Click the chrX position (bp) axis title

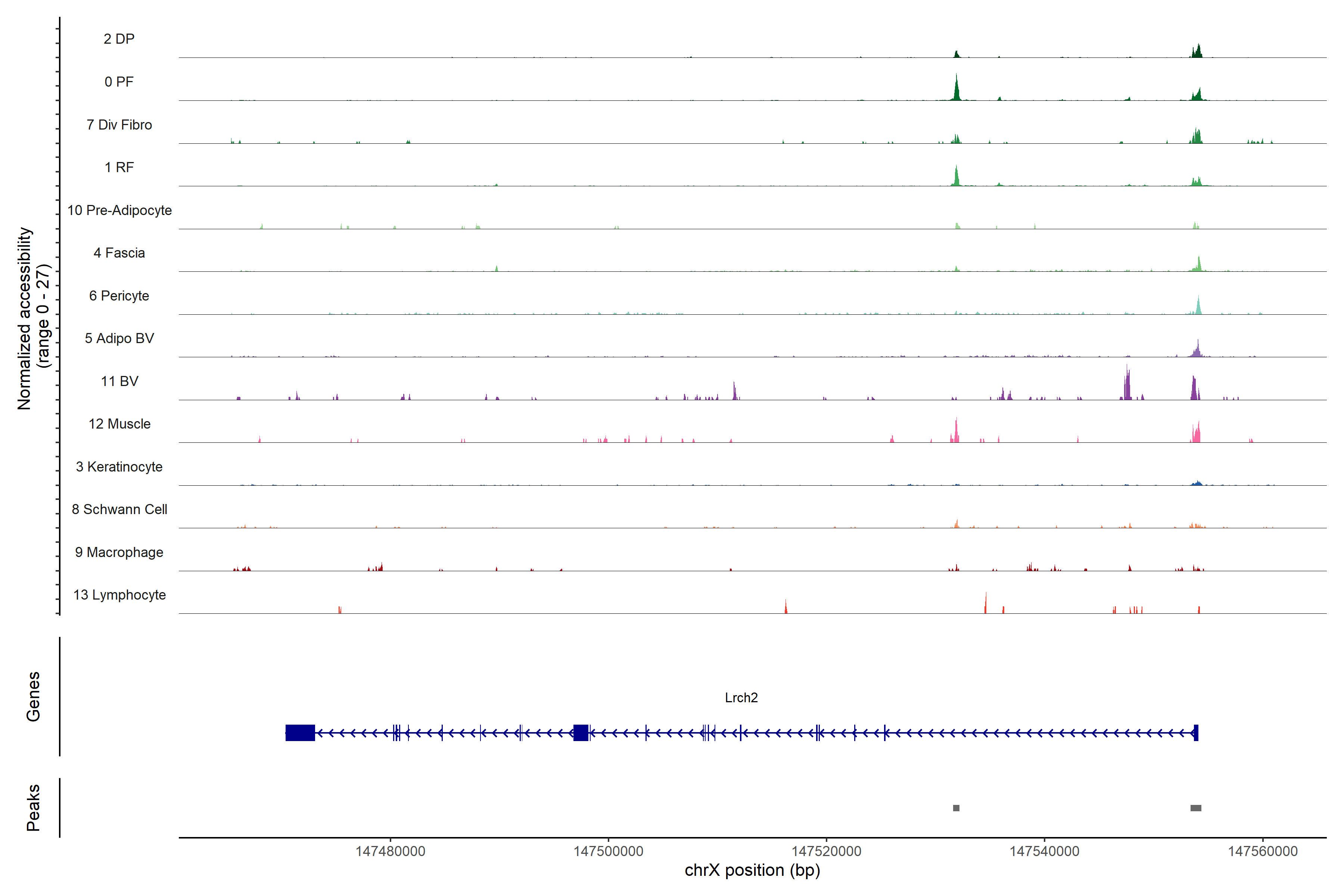[752, 870]
